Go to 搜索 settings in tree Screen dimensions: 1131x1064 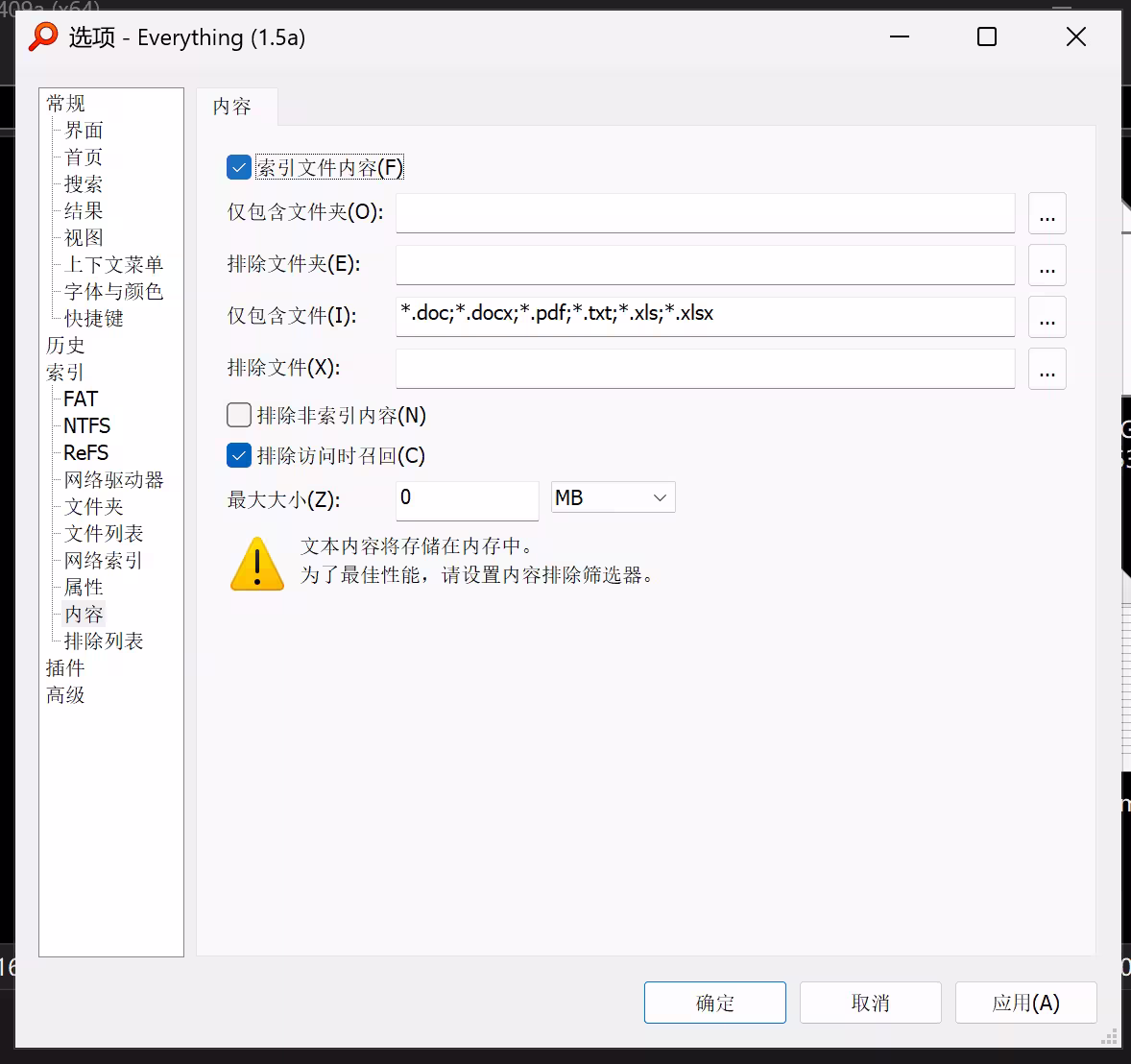tap(84, 184)
